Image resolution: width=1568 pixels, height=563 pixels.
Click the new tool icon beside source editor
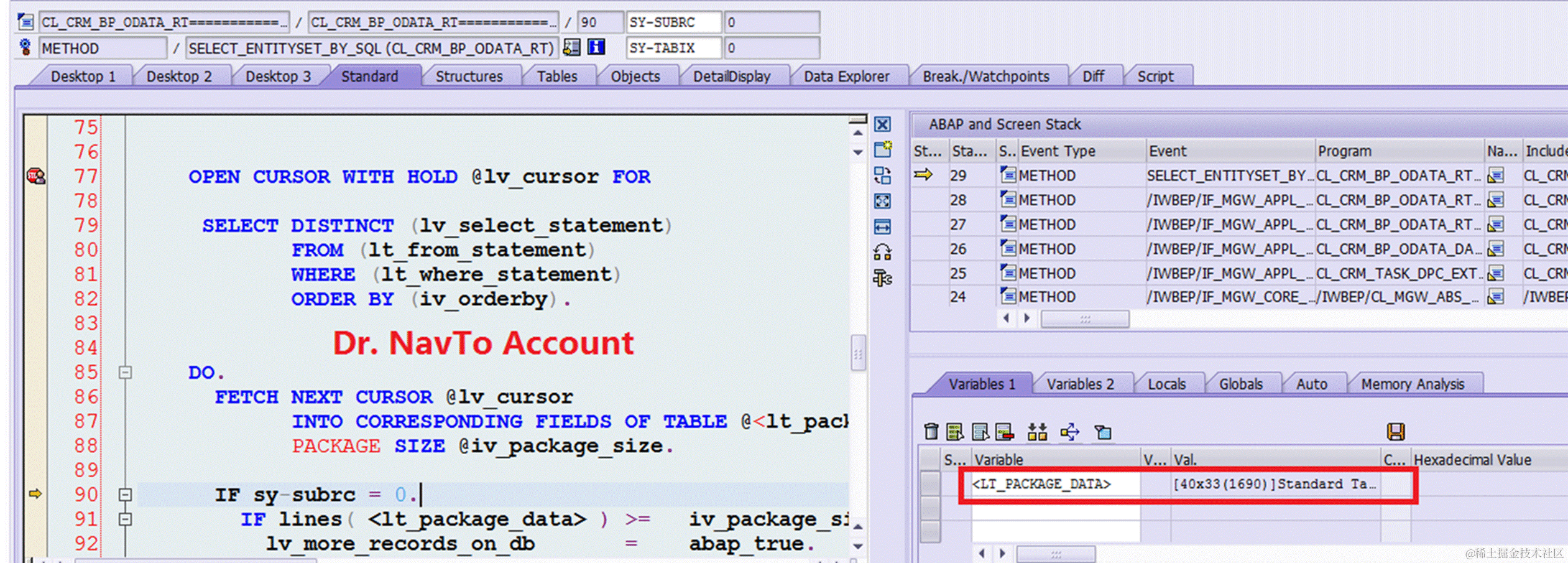click(882, 149)
